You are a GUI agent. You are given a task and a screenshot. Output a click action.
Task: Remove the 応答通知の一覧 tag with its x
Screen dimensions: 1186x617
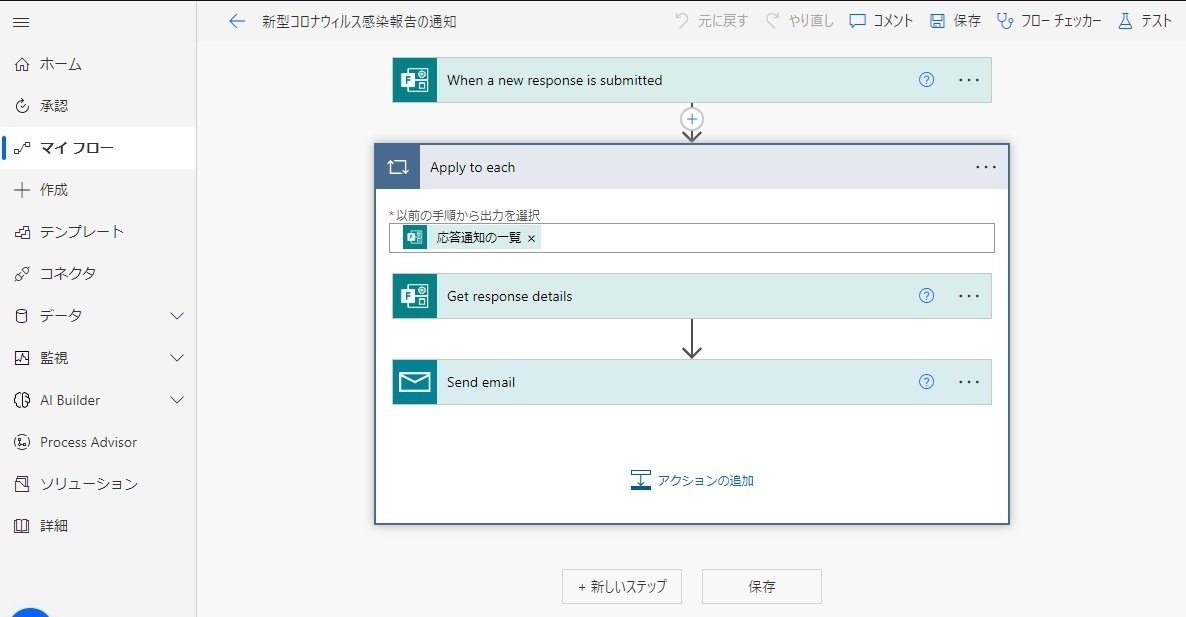click(x=531, y=238)
